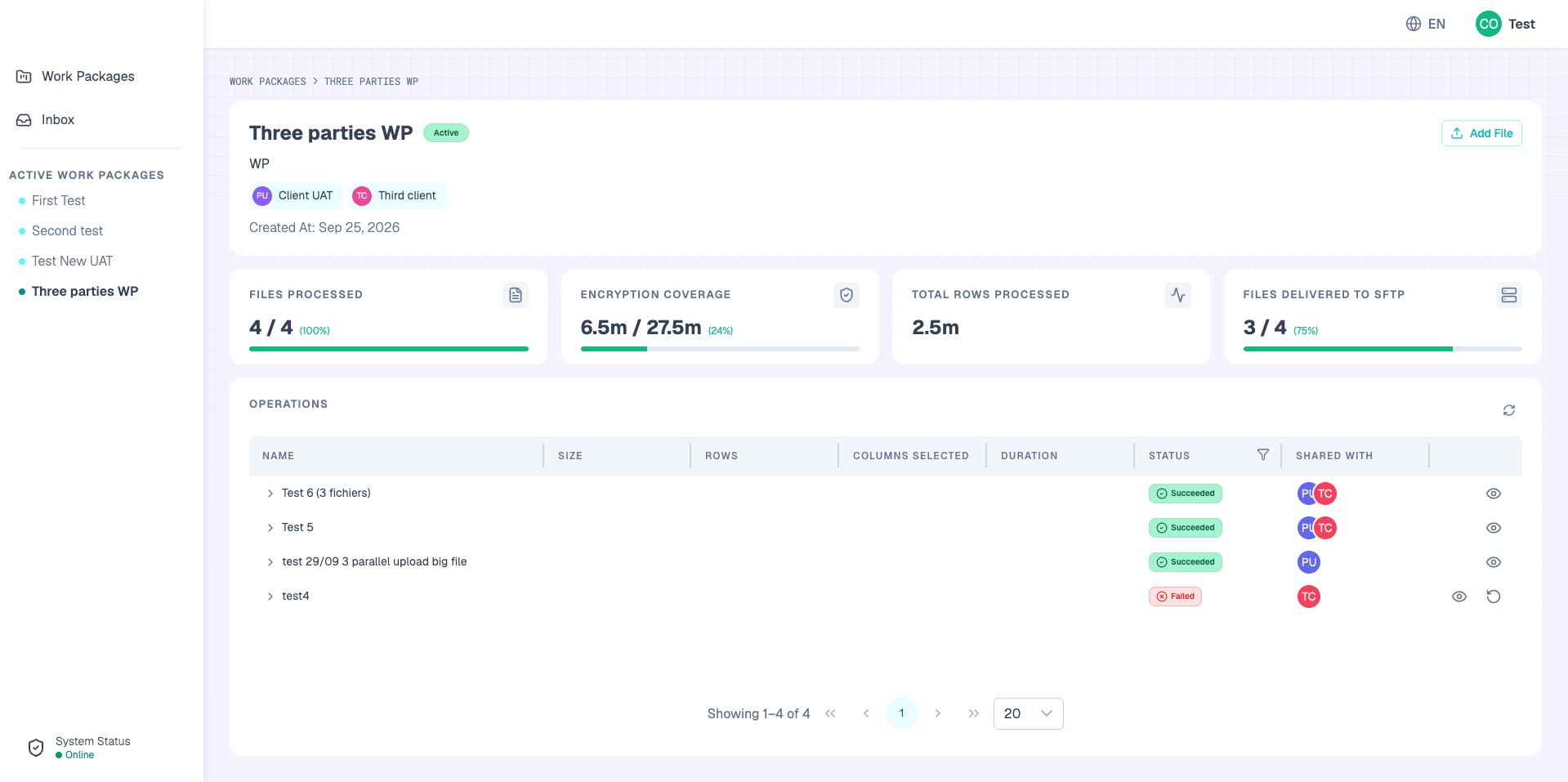Image resolution: width=1568 pixels, height=782 pixels.
Task: Open First Test work package
Action: 58,200
